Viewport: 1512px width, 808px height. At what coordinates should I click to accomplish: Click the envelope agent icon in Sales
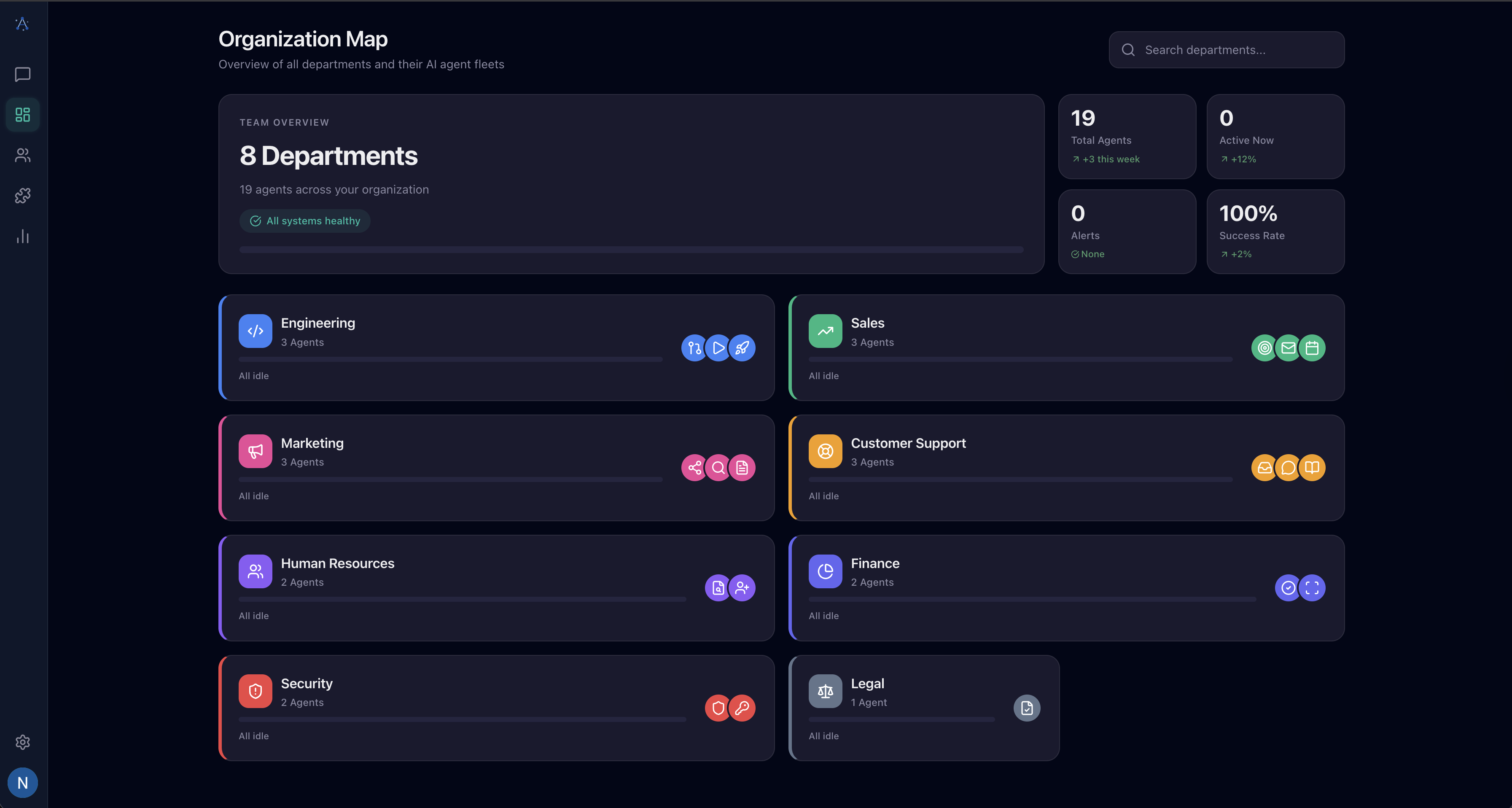click(1289, 348)
